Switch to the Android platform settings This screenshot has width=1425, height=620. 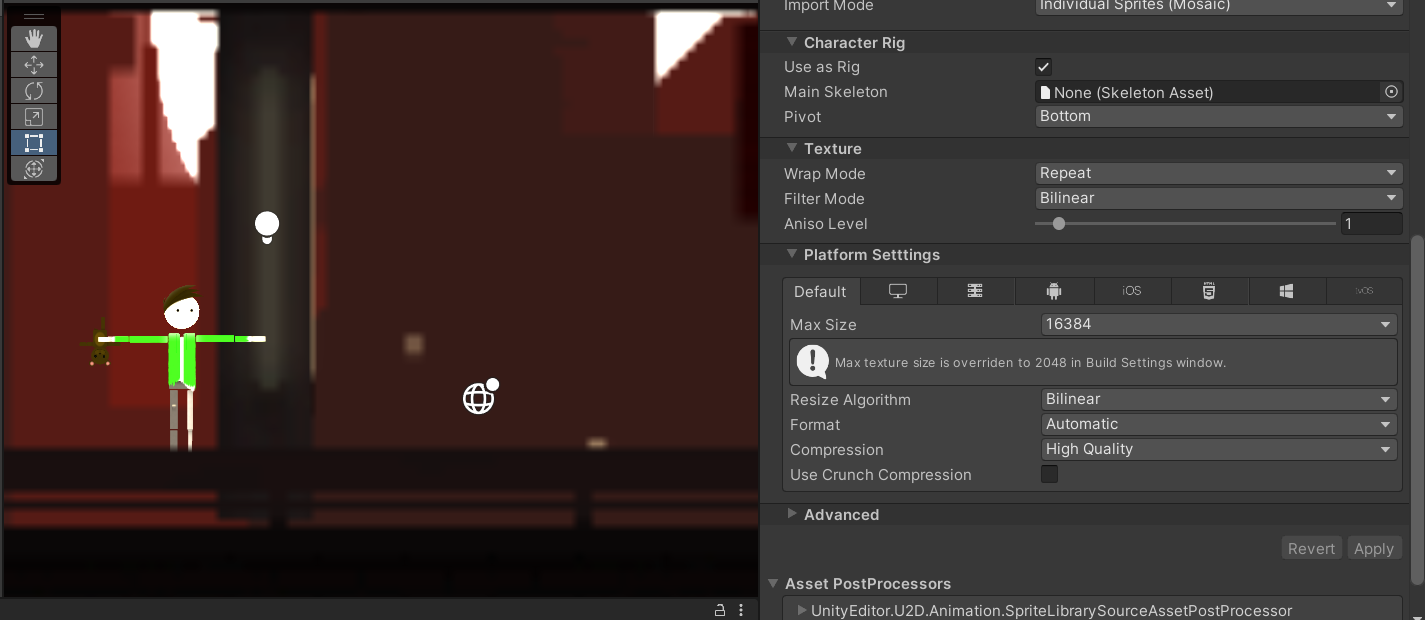point(1054,291)
